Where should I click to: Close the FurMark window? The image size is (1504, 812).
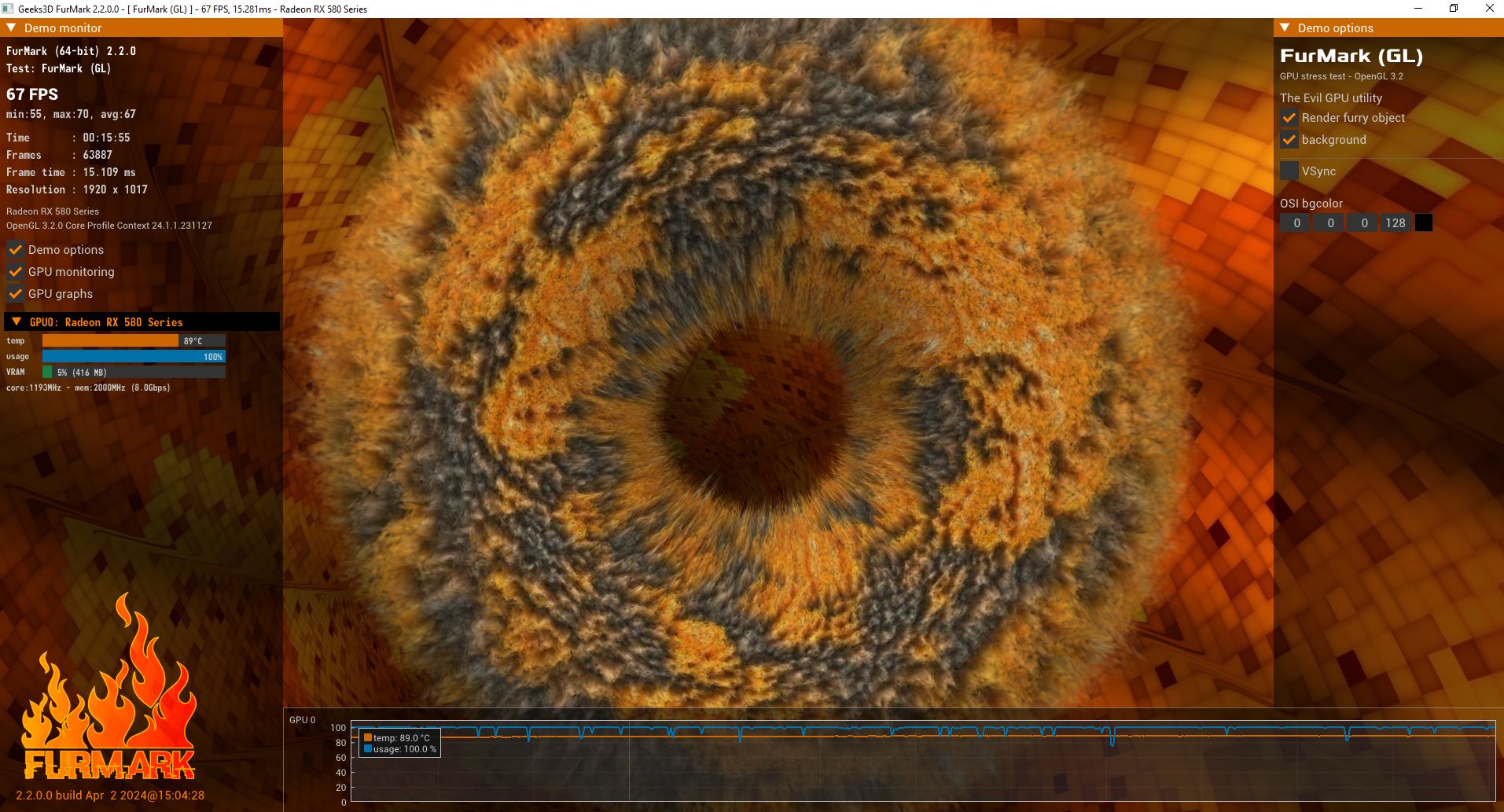pyautogui.click(x=1489, y=9)
